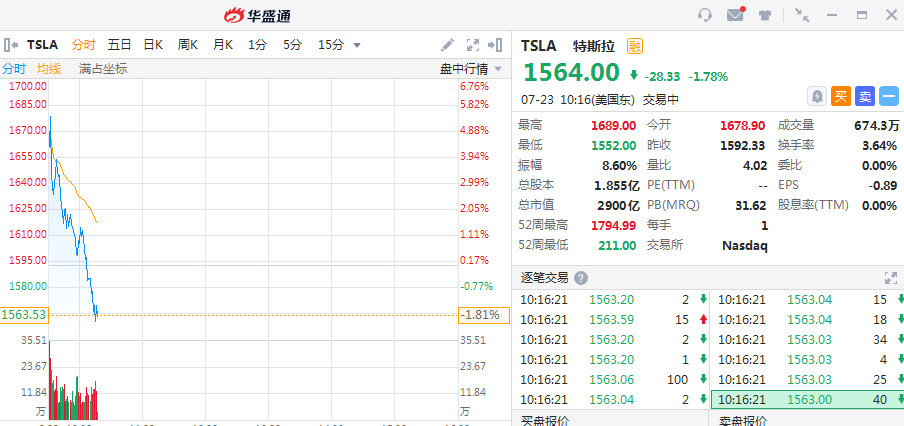The width and height of the screenshot is (904, 426).
Task: Click today's open value 1678.90
Action: pos(744,126)
